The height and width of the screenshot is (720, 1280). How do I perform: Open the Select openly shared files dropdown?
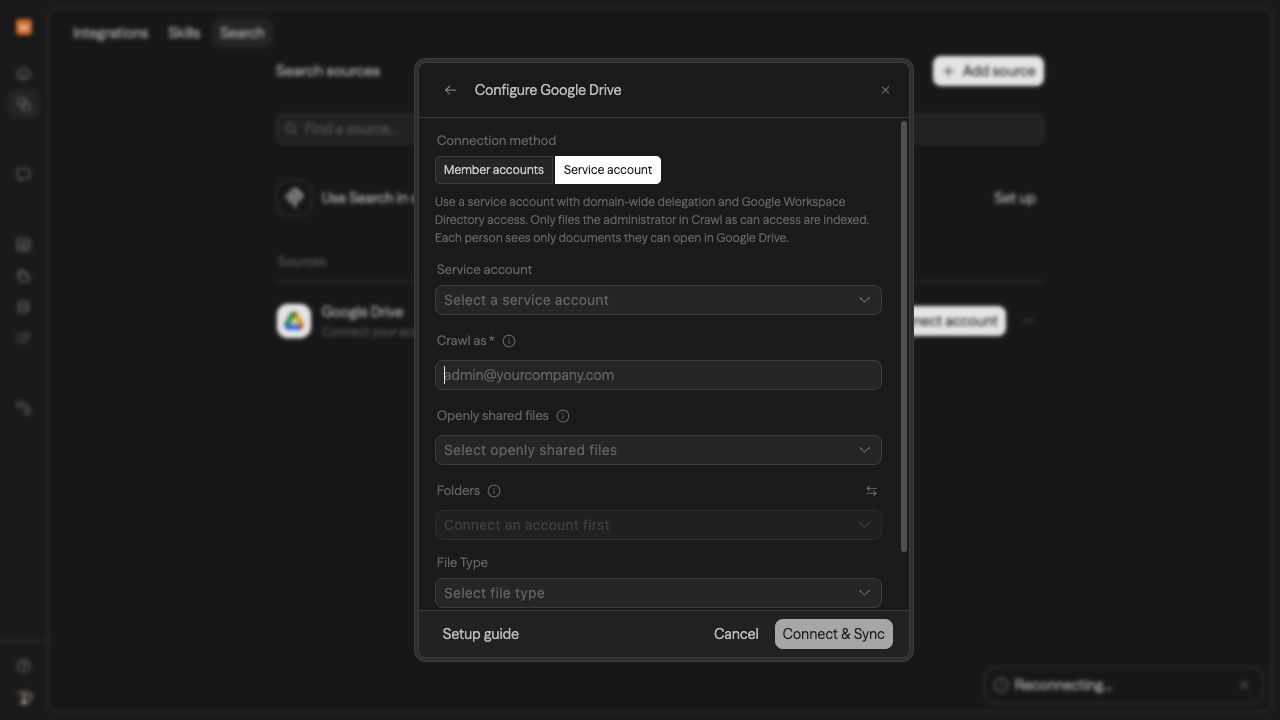(658, 450)
